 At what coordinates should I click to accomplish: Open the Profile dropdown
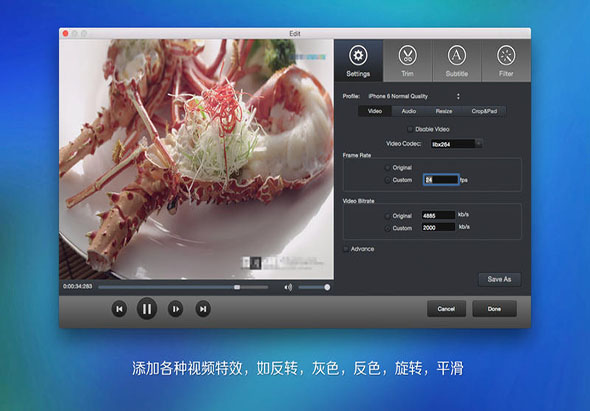414,96
